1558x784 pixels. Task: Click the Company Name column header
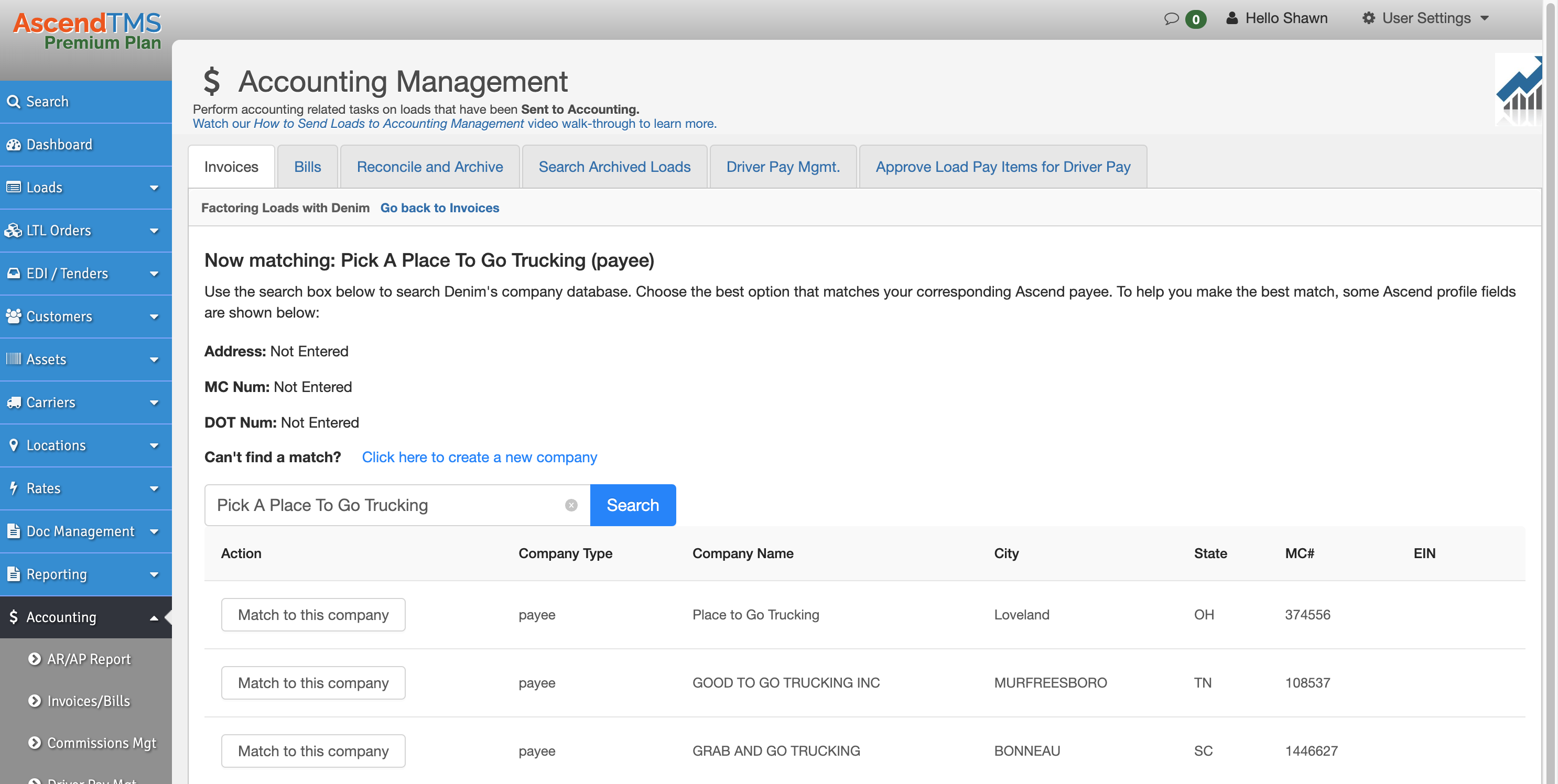point(743,553)
